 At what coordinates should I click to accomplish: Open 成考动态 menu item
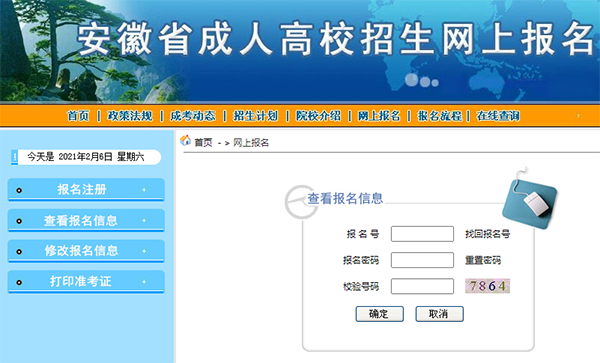tap(193, 116)
